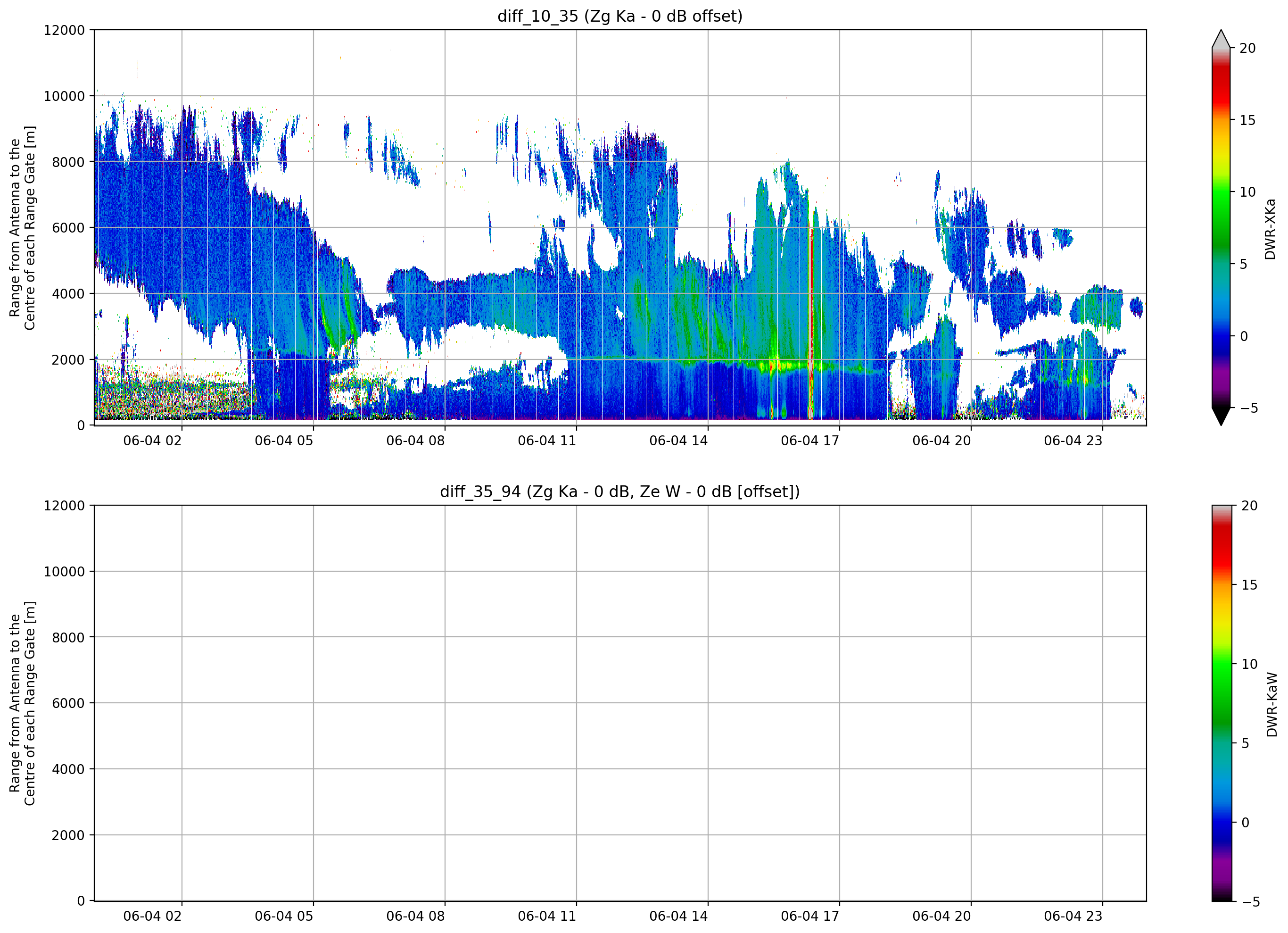Click the -5 tick label on bottom colorbar
Viewport: 1288px width, 933px height.
point(1250,902)
